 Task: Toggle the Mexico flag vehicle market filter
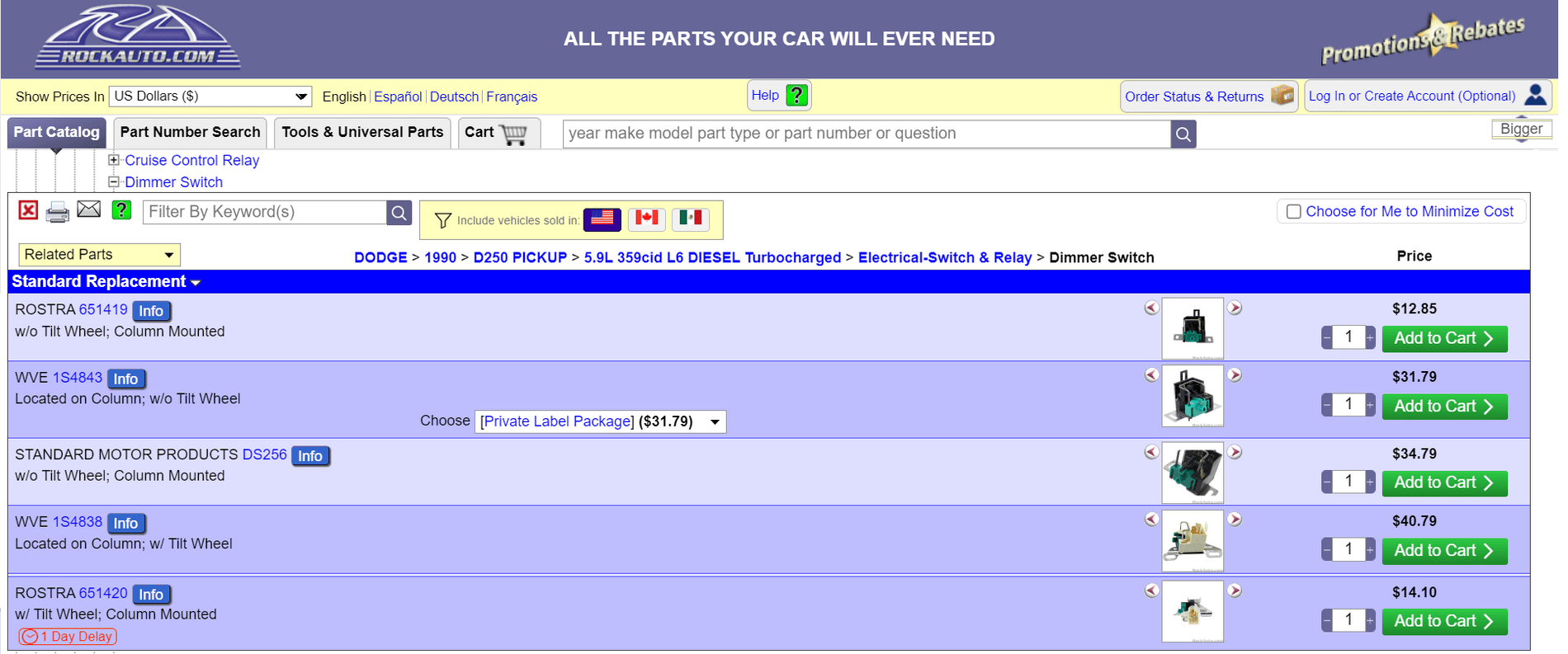(x=691, y=219)
